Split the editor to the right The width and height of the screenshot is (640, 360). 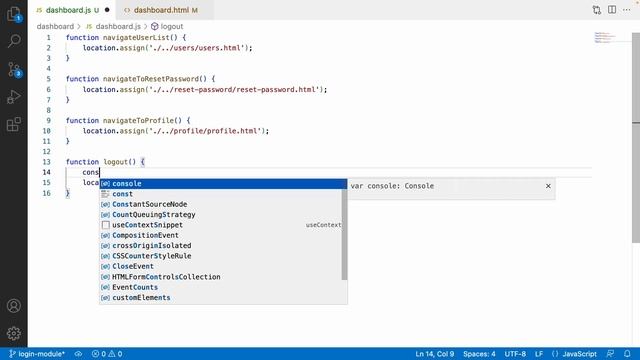click(x=612, y=10)
